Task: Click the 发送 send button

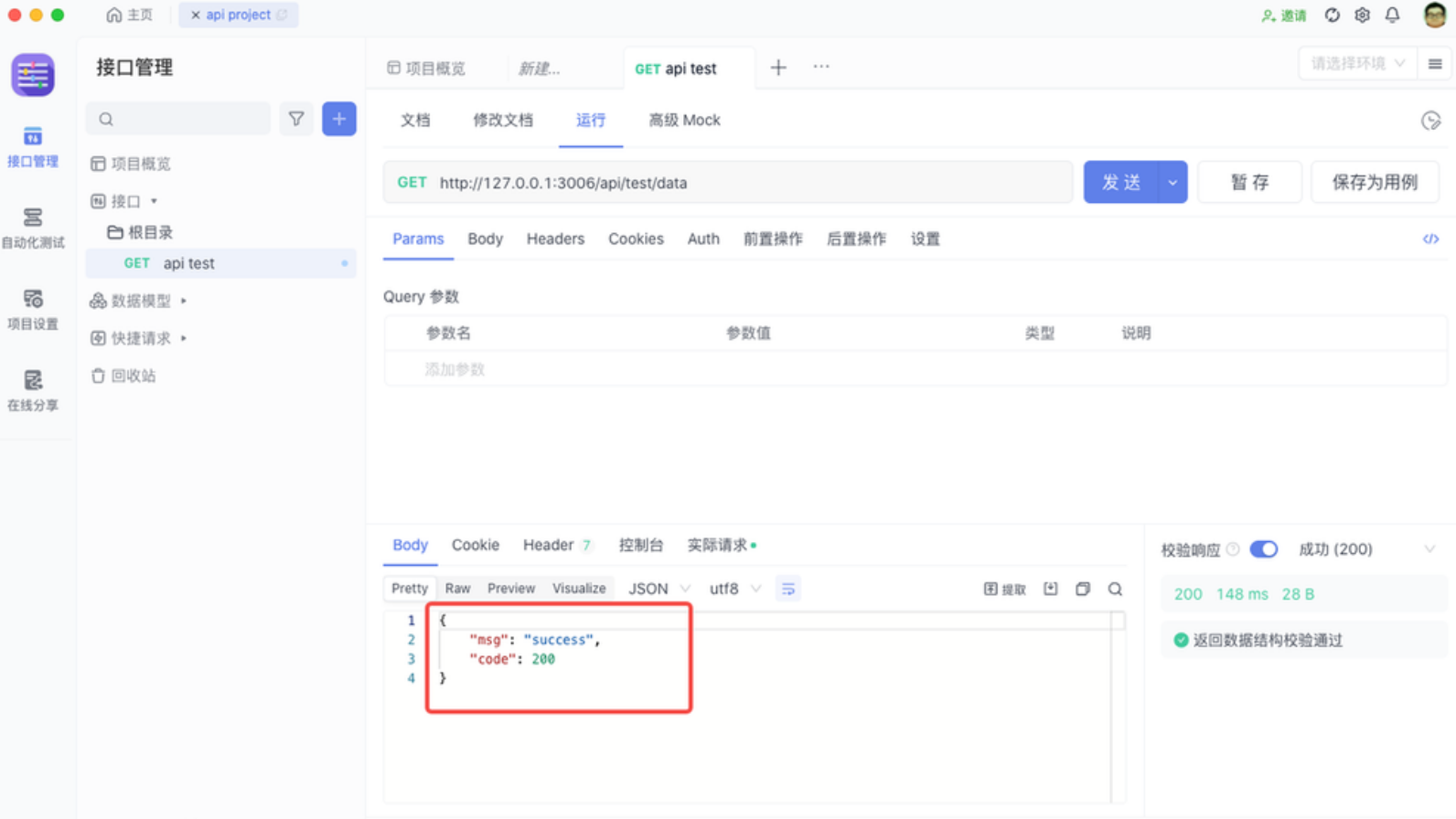Action: point(1121,183)
